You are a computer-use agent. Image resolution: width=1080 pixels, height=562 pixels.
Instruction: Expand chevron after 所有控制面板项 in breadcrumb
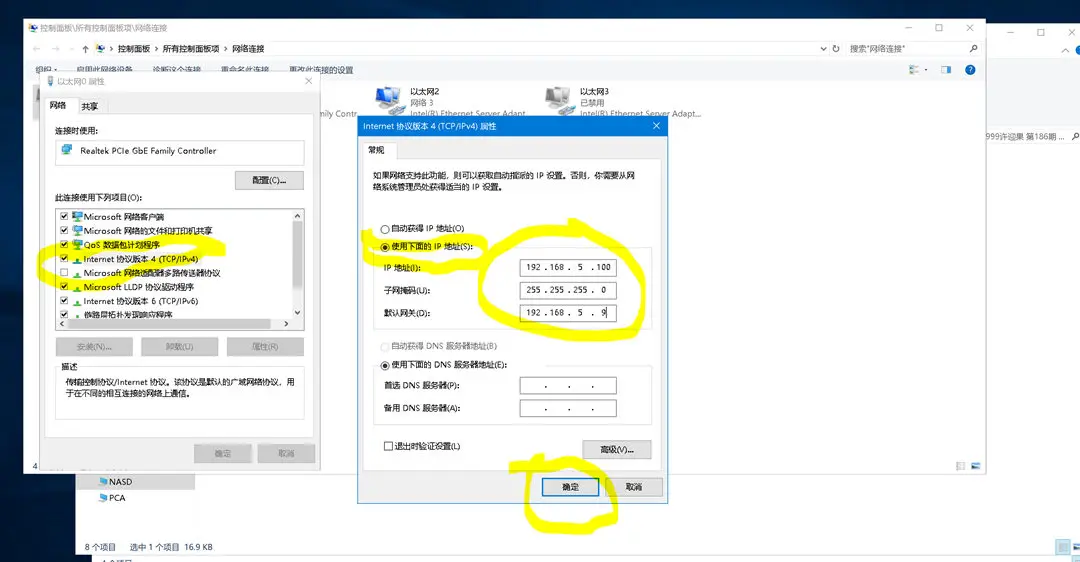(226, 49)
